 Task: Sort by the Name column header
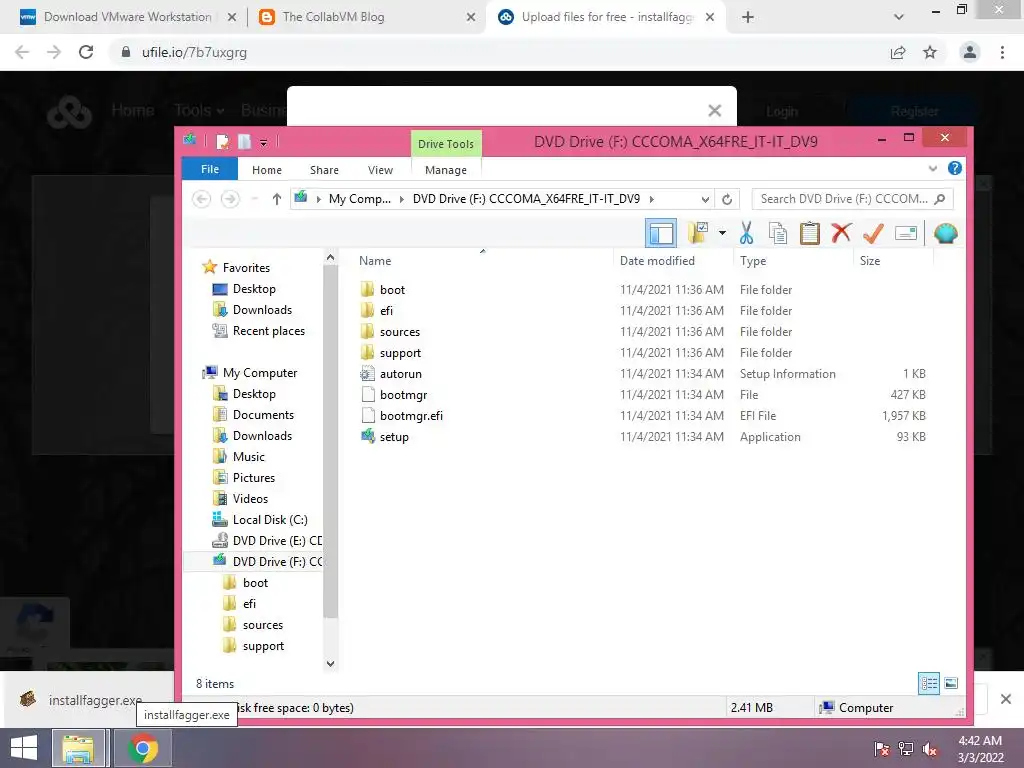pyautogui.click(x=375, y=261)
